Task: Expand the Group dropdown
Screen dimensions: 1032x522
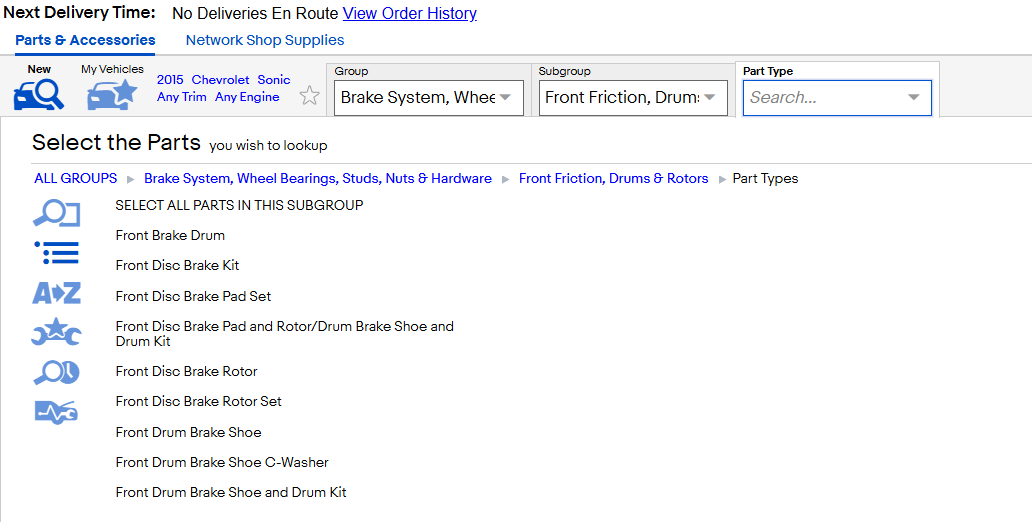Action: [x=428, y=97]
